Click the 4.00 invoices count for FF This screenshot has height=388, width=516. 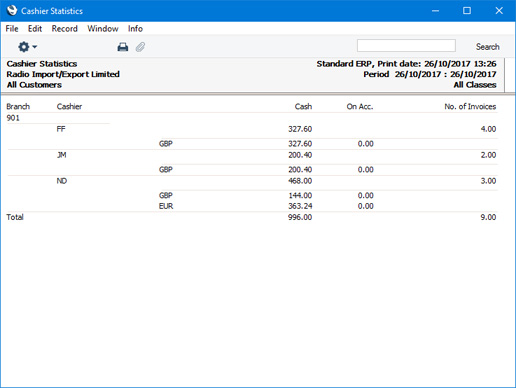tap(488, 129)
